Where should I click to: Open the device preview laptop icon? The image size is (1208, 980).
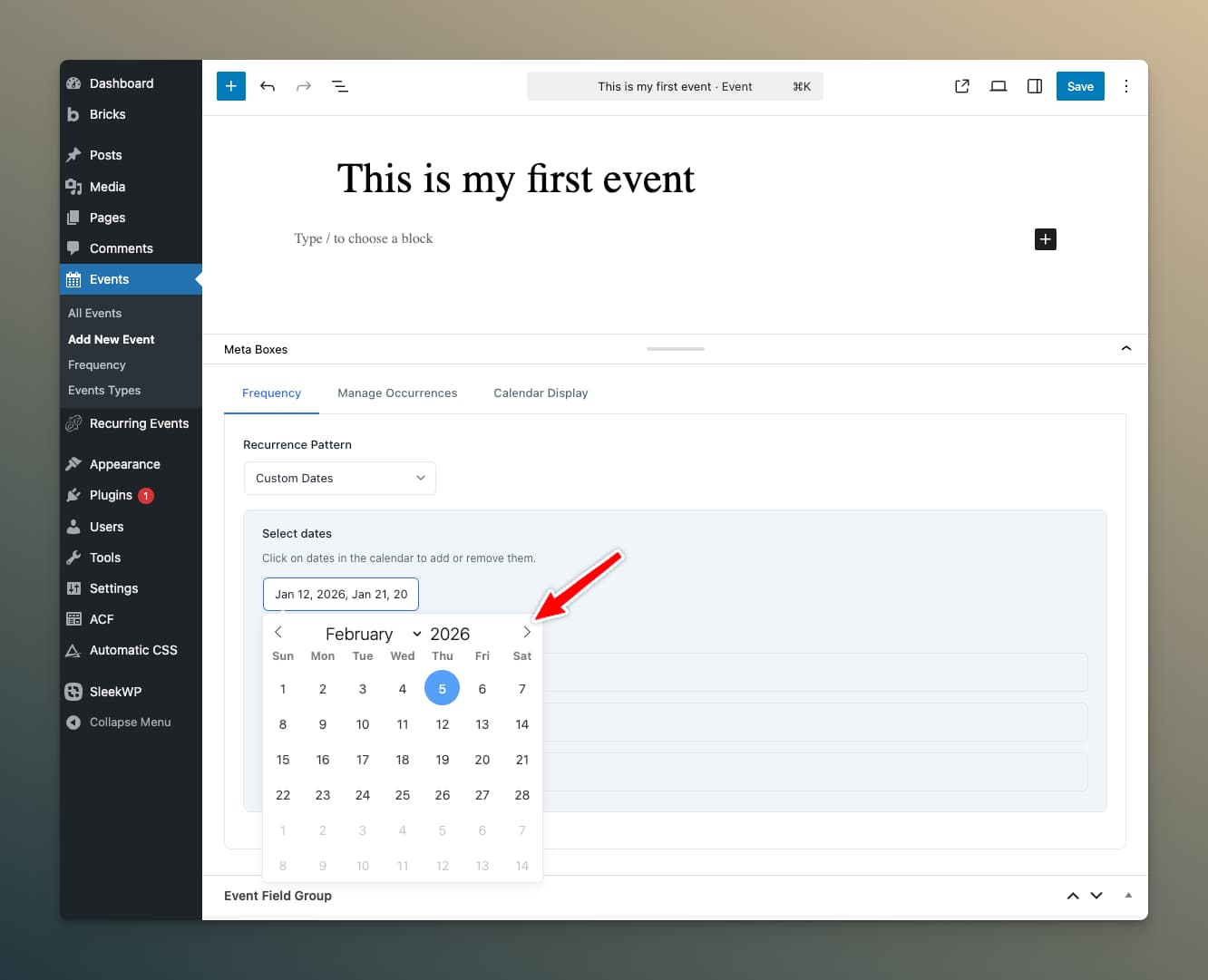[x=999, y=86]
